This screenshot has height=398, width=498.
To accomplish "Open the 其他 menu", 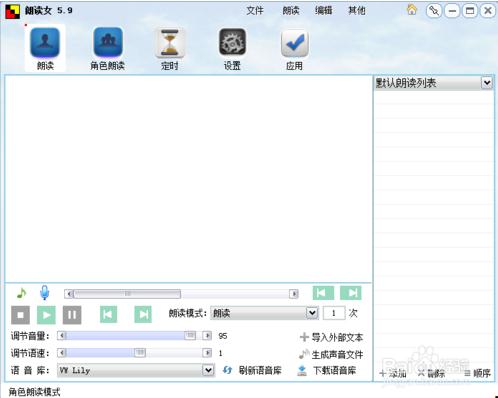I will coord(357,11).
